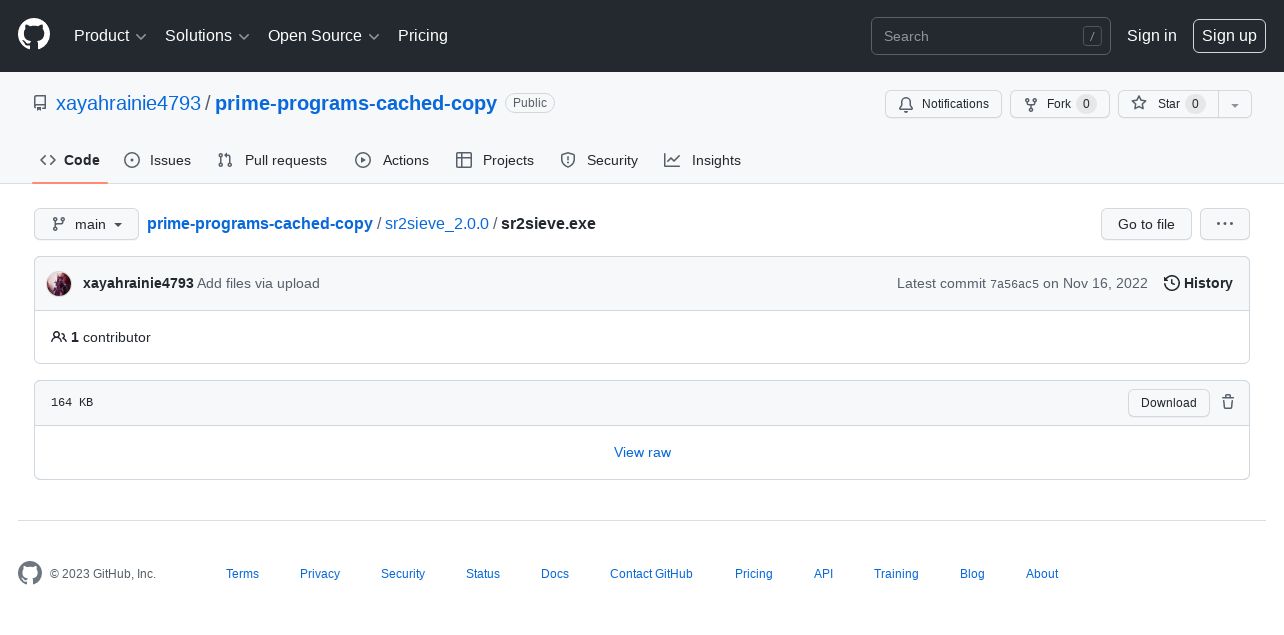Visit the Blog footer link
Viewport: 1284px width, 635px height.
tap(972, 574)
